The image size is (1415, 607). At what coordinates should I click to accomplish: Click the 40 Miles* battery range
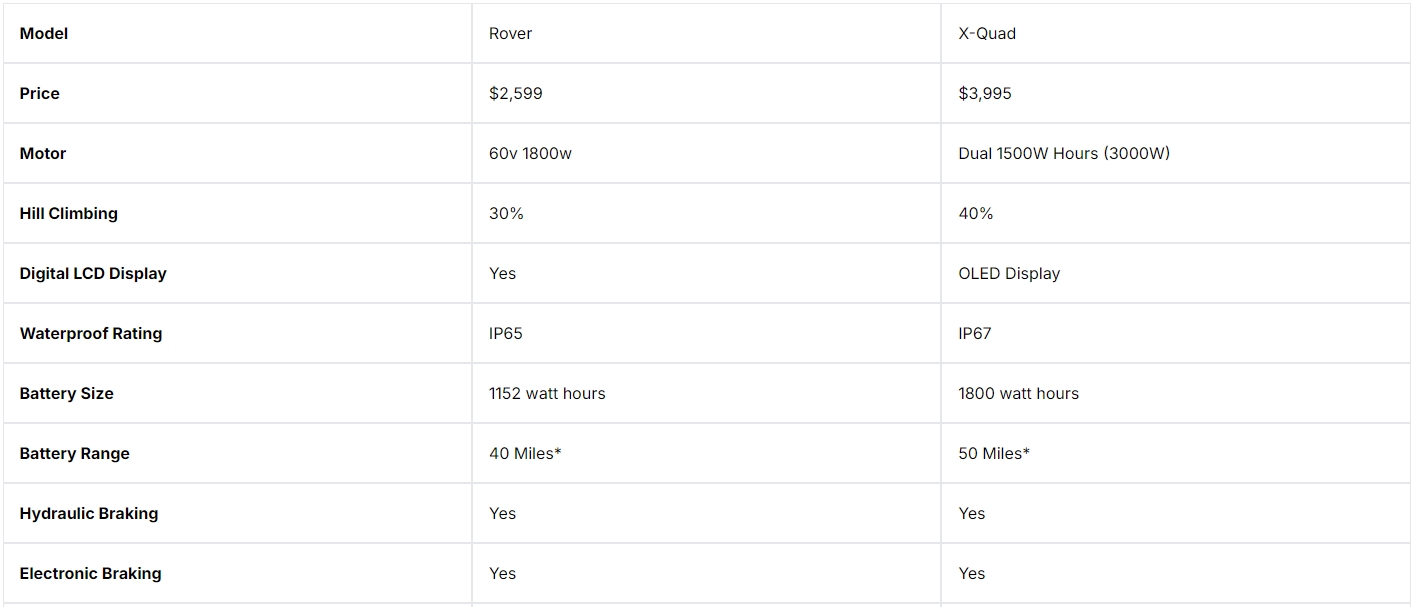click(525, 453)
